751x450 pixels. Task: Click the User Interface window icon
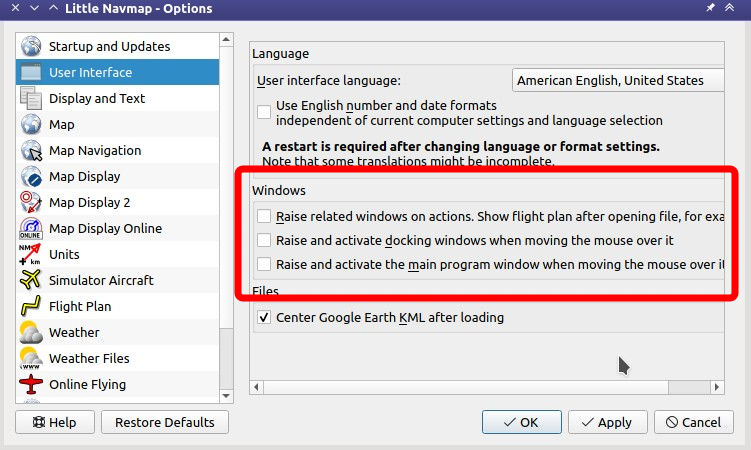[x=31, y=72]
